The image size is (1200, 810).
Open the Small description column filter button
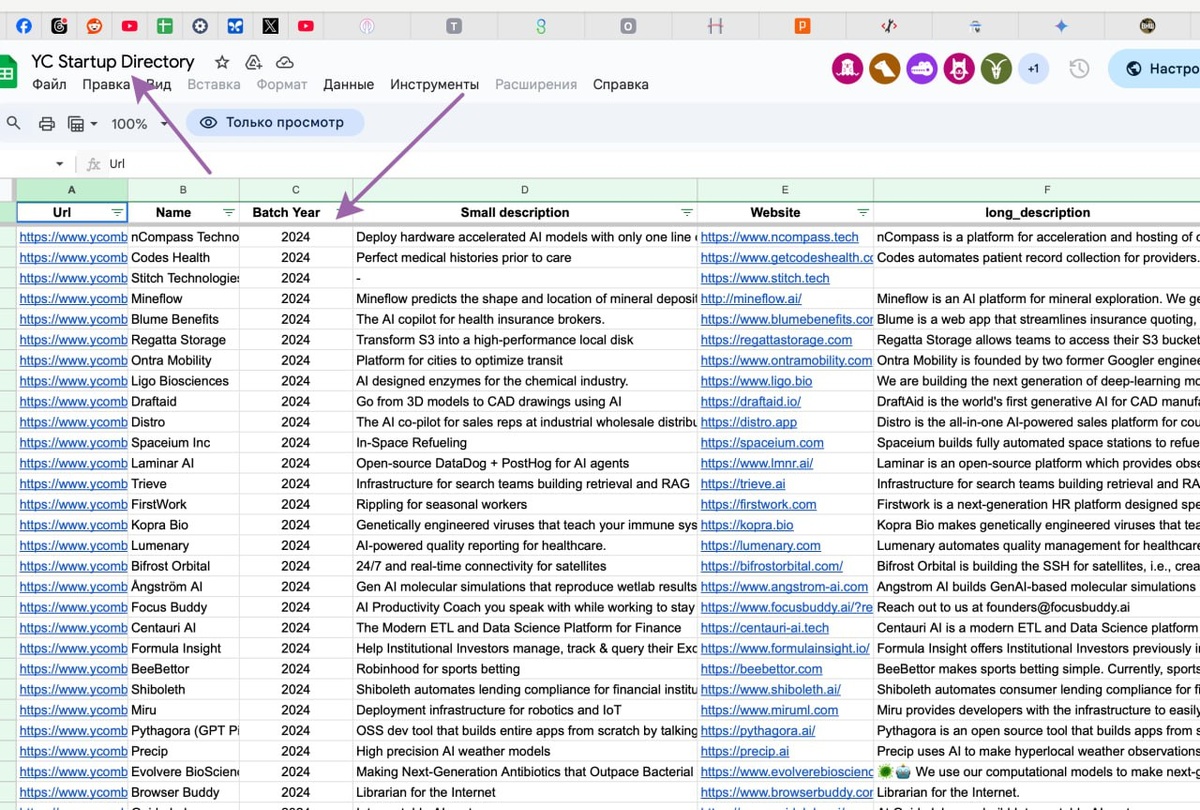[x=686, y=212]
